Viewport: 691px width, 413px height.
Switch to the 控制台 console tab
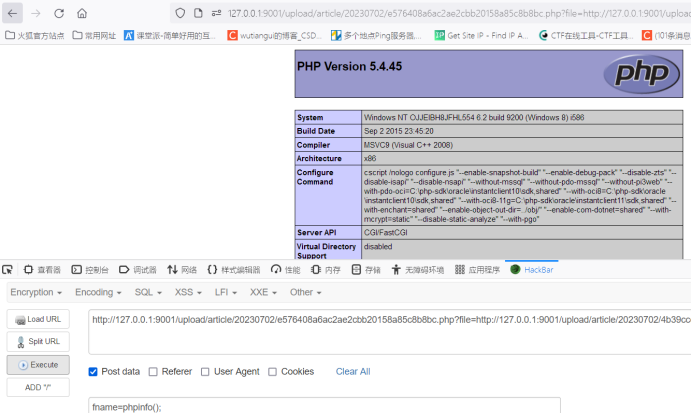tap(90, 270)
